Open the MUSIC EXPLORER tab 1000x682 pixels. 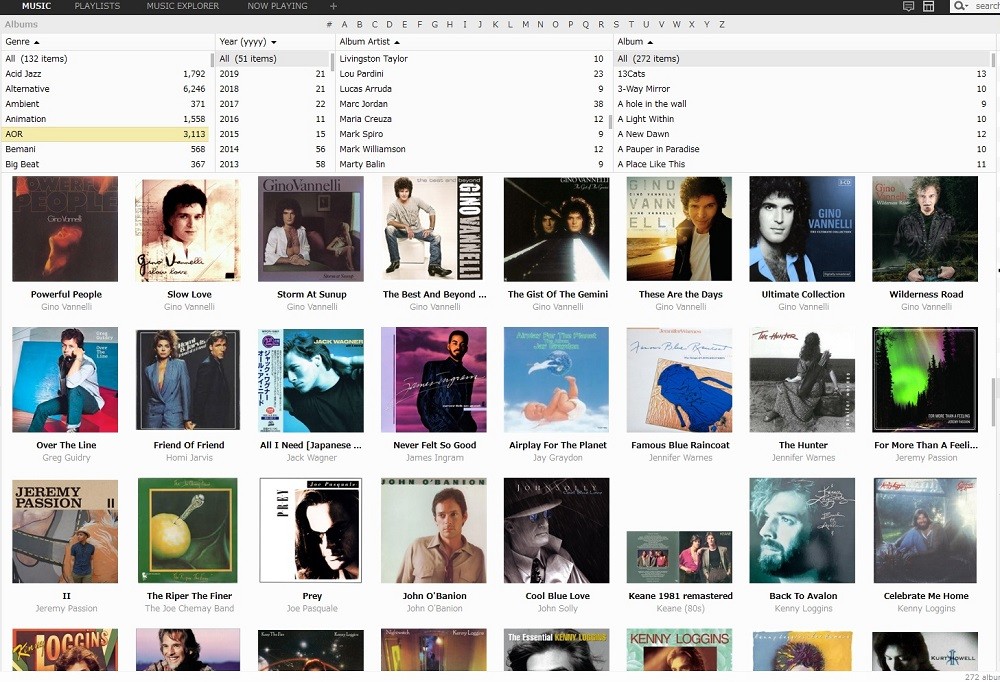pyautogui.click(x=182, y=6)
